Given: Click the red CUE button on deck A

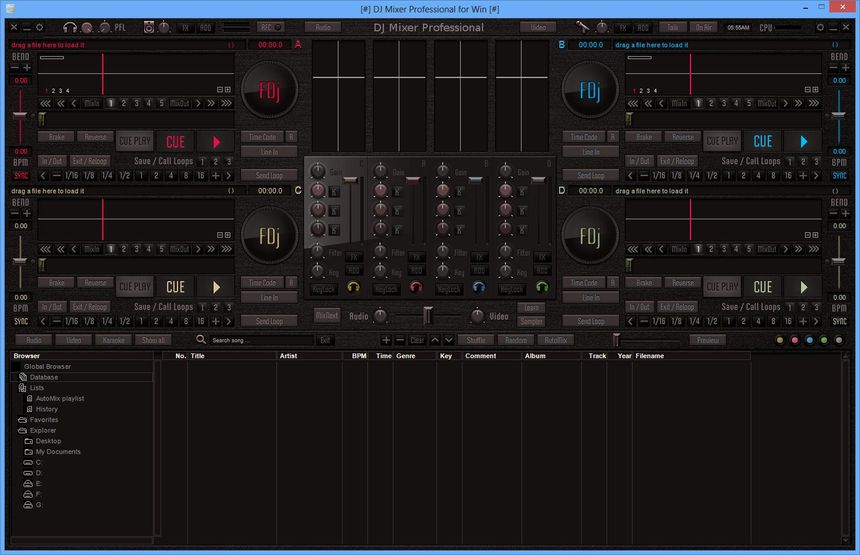Looking at the screenshot, I should click(176, 142).
